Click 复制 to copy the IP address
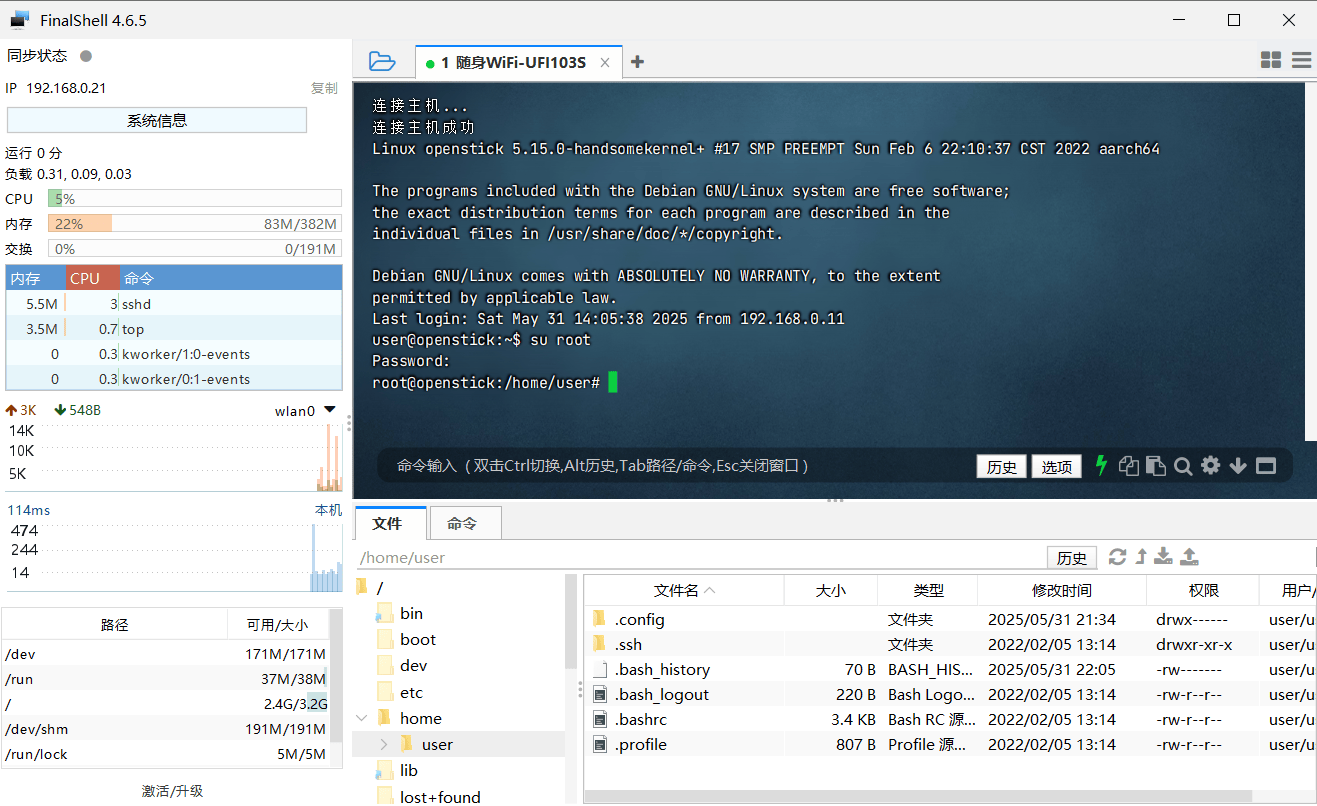 point(324,88)
